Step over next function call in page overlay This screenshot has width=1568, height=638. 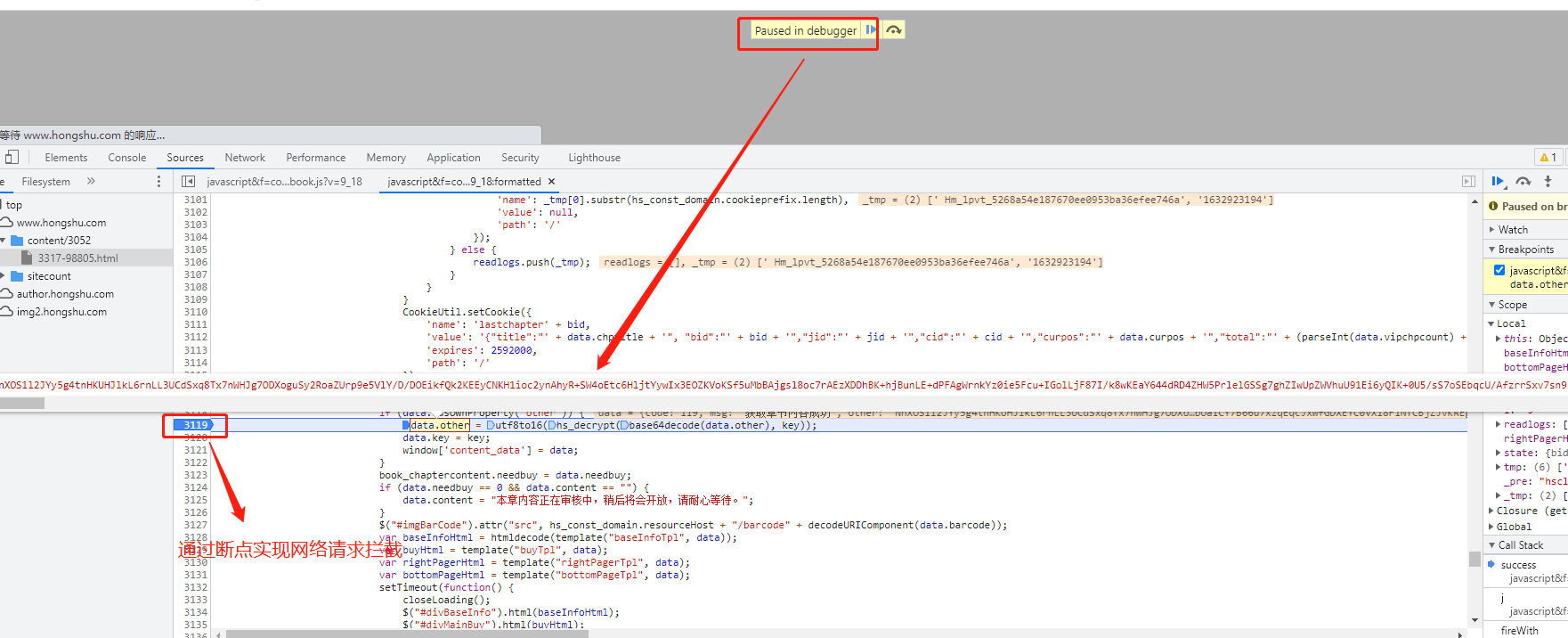(x=894, y=30)
